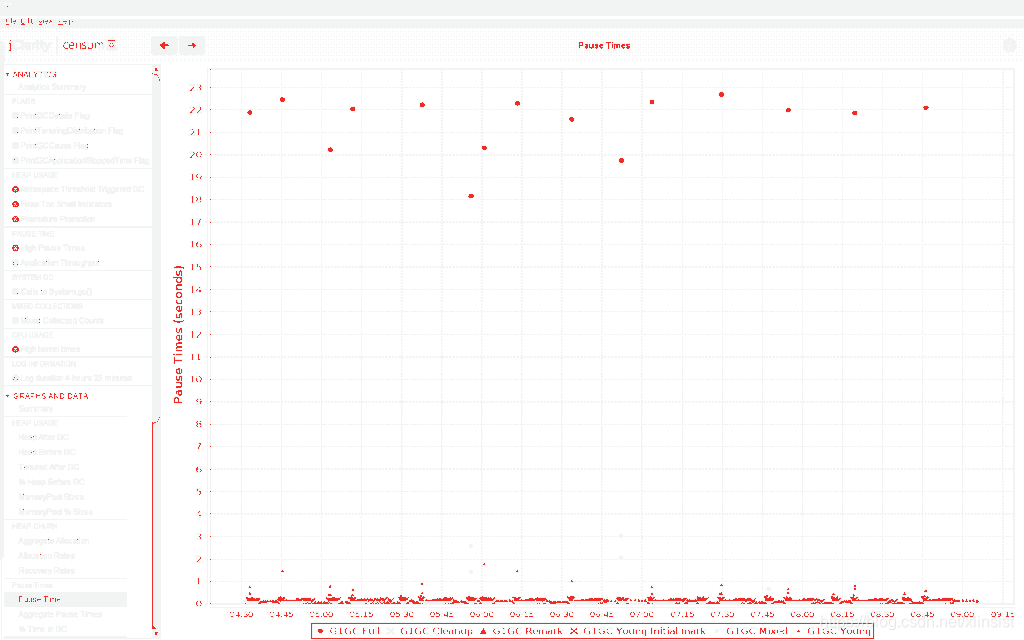Toggle G1GC Young series in legend
The width and height of the screenshot is (1024, 640).
tap(833, 631)
